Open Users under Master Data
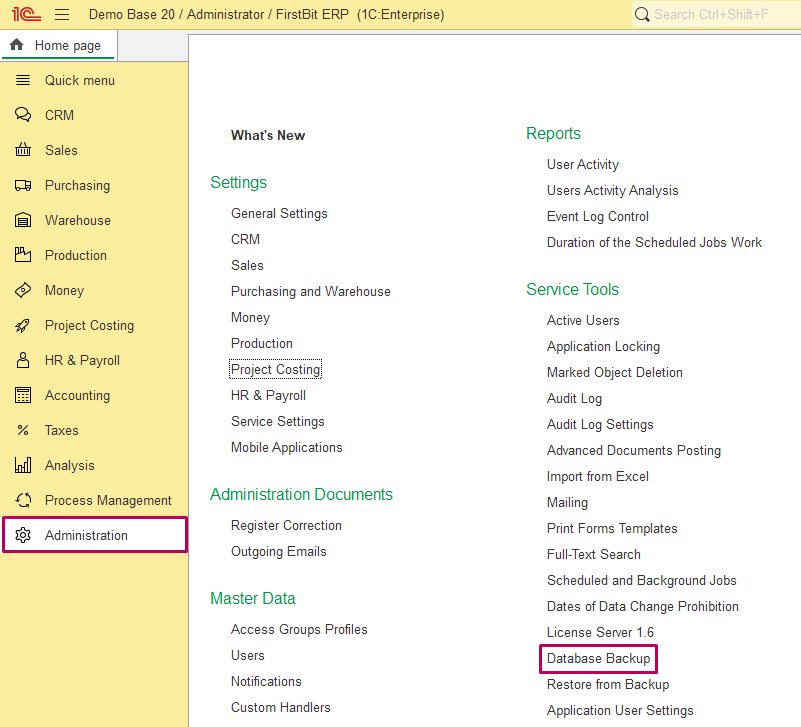The width and height of the screenshot is (801, 727). 248,655
